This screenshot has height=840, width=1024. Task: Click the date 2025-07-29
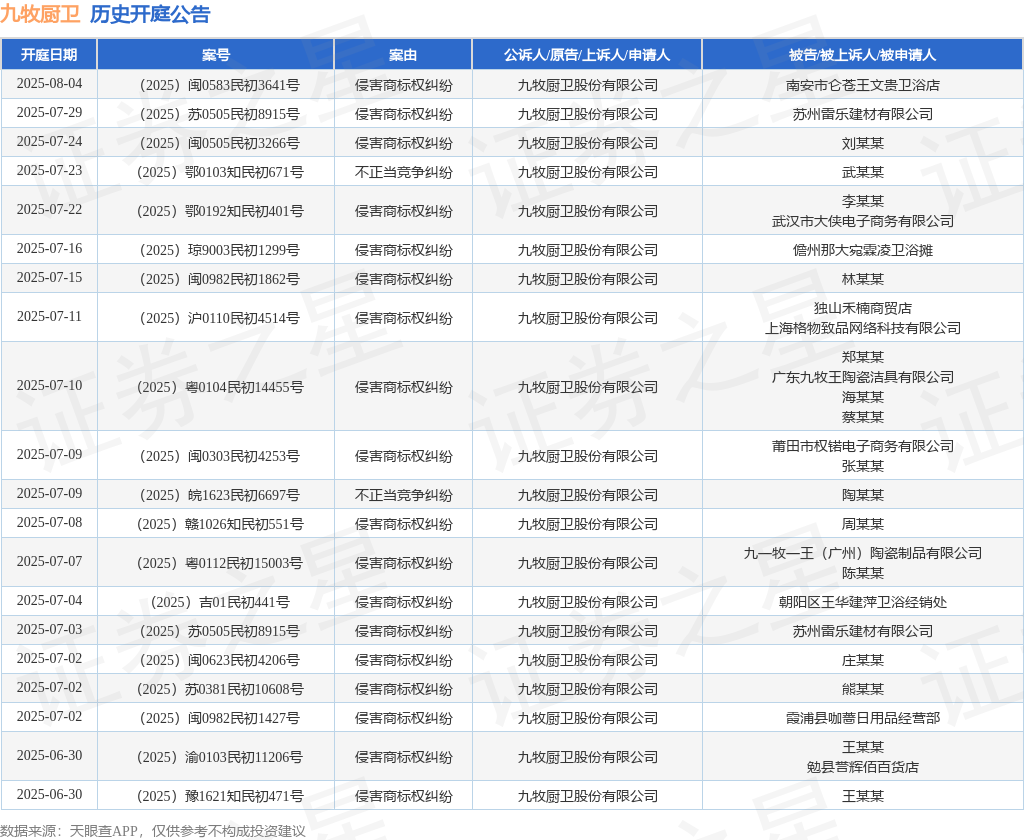pos(49,112)
